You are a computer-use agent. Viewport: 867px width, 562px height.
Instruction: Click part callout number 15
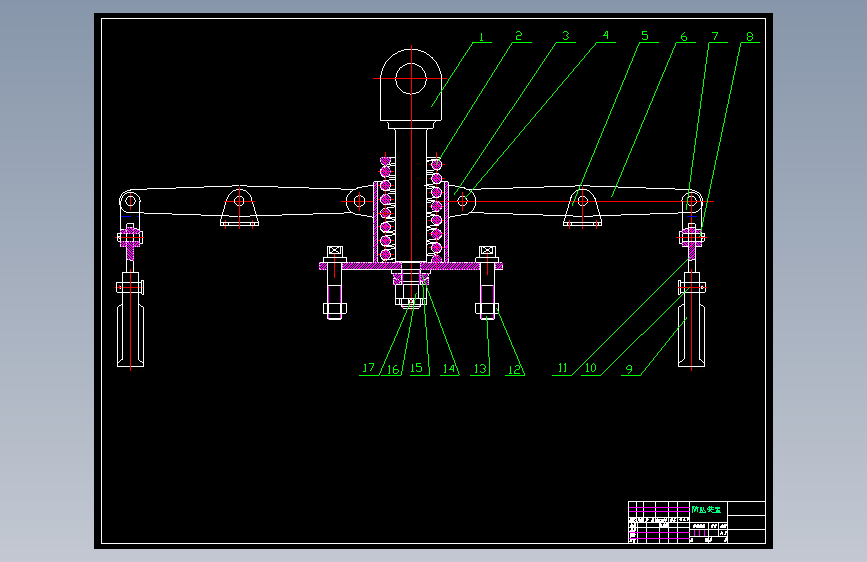pyautogui.click(x=416, y=368)
